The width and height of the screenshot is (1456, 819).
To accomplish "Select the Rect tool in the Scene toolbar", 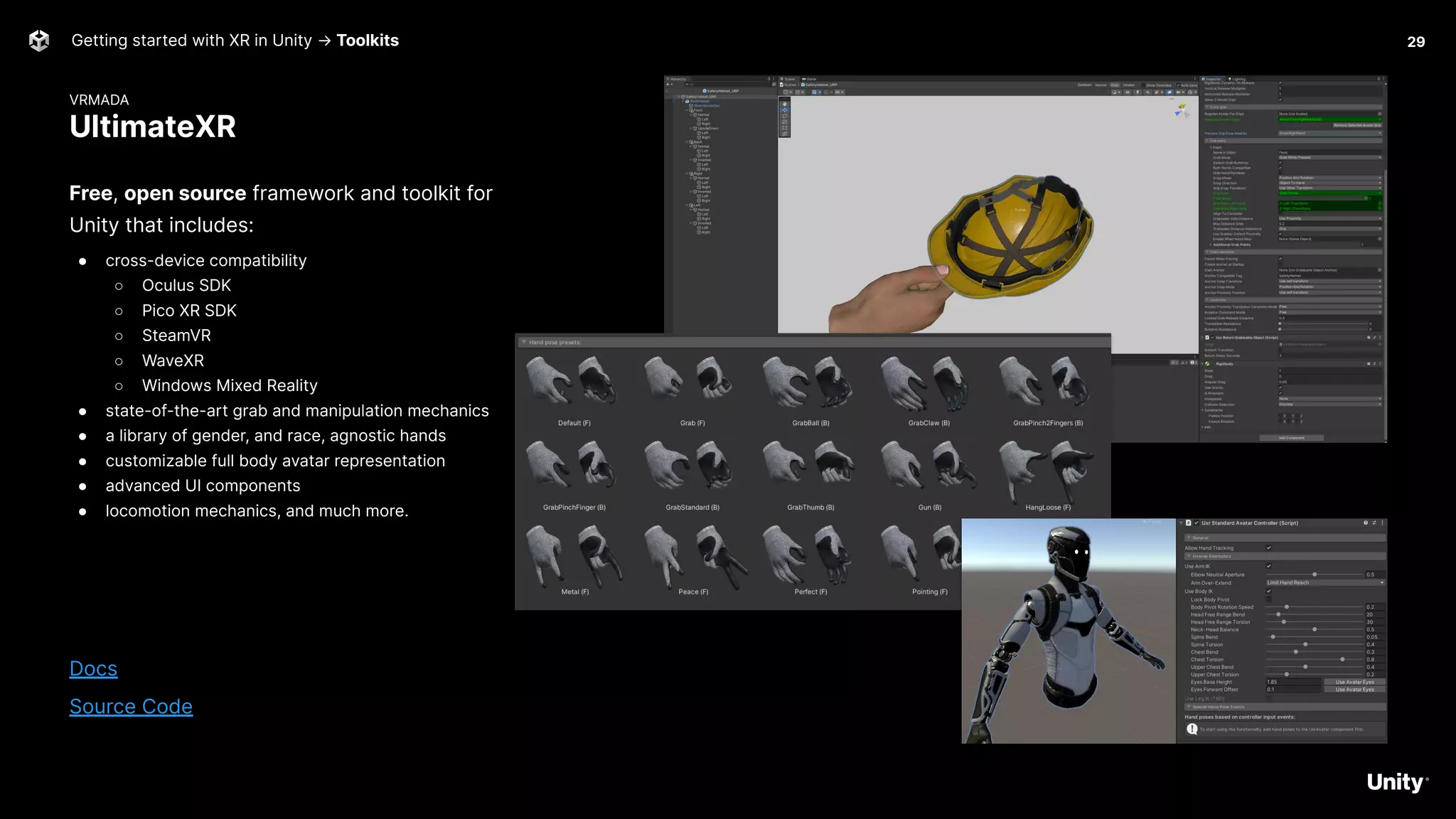I will (x=784, y=127).
